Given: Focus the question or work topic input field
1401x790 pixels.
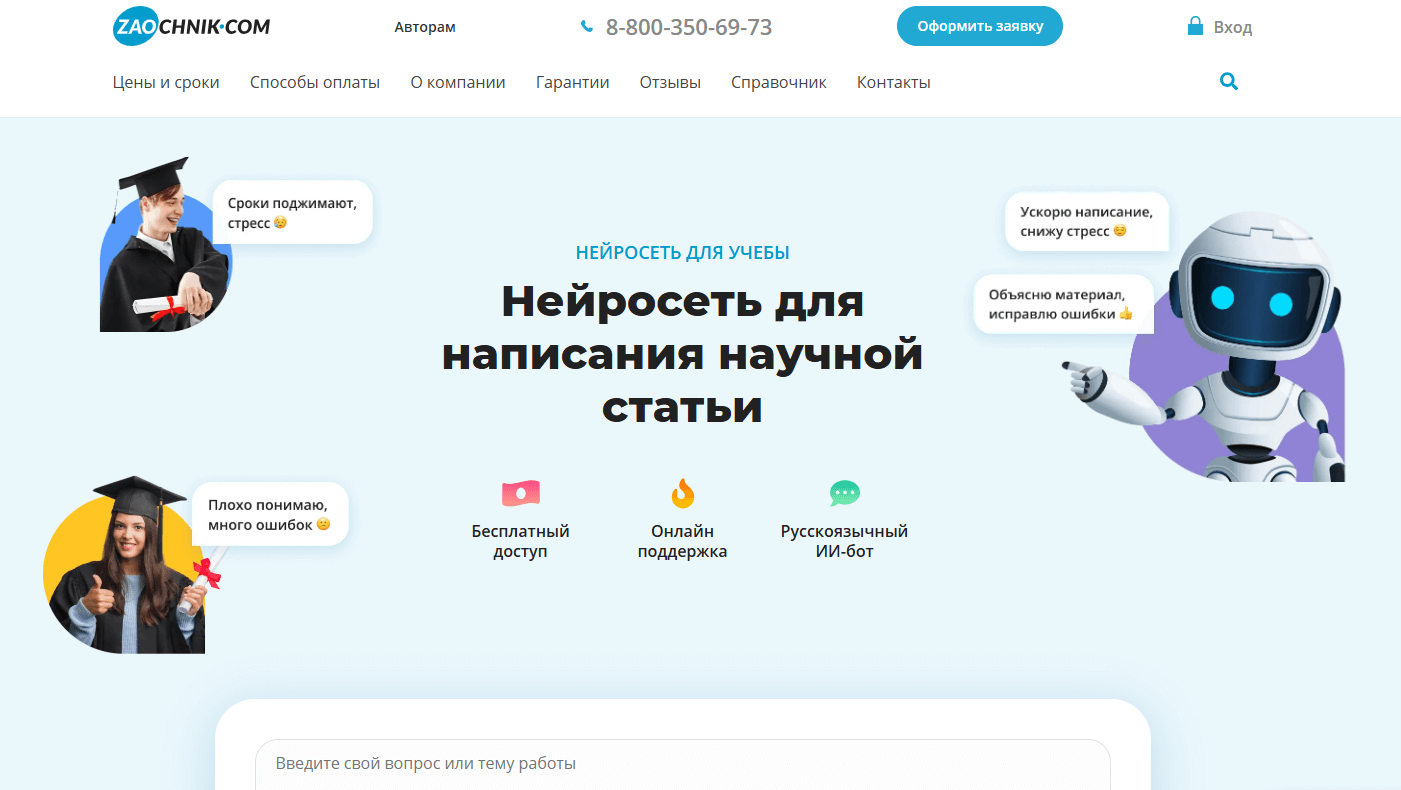Looking at the screenshot, I should (x=682, y=764).
